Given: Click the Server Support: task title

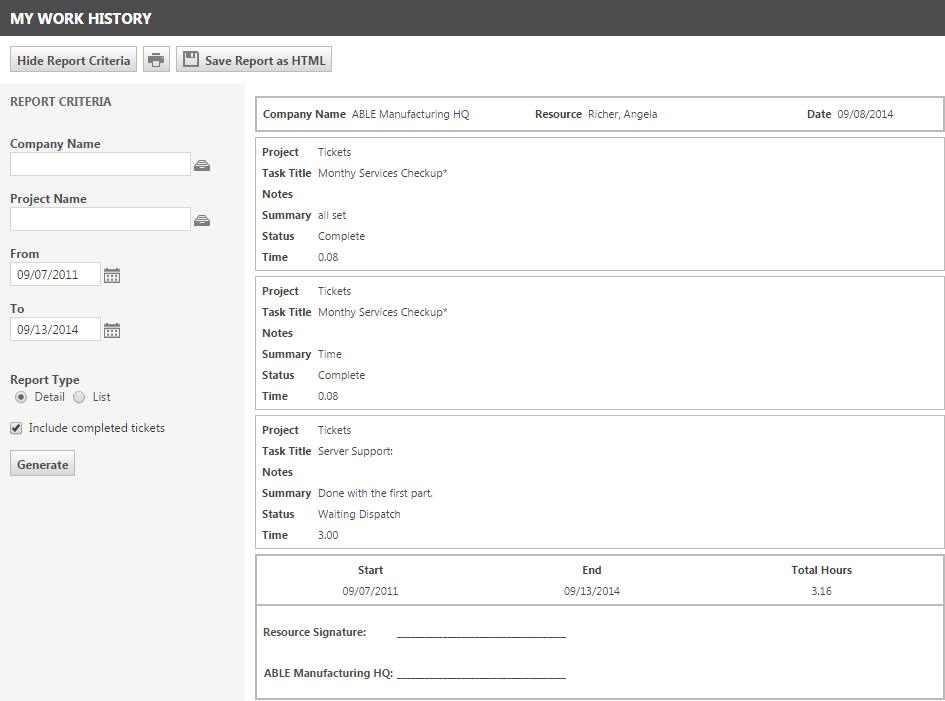Looking at the screenshot, I should (x=356, y=451).
